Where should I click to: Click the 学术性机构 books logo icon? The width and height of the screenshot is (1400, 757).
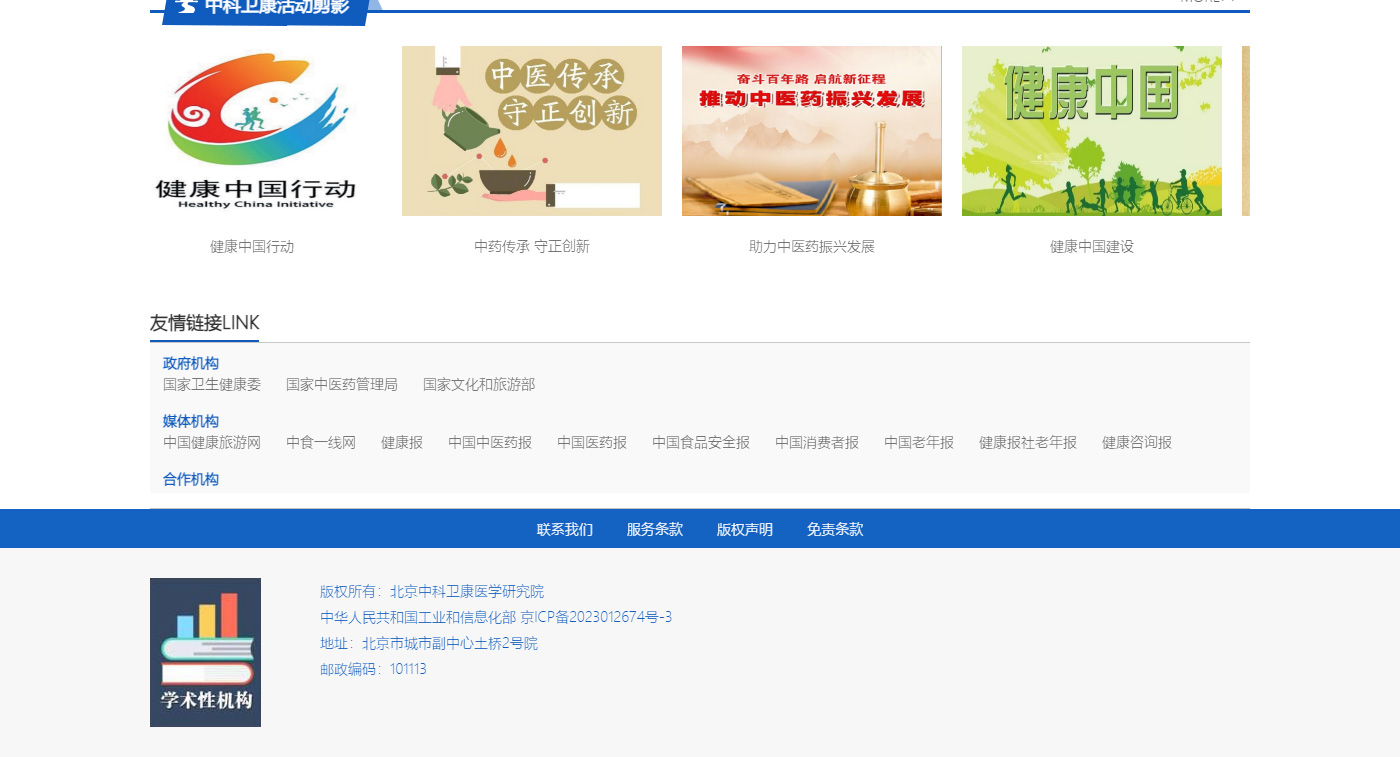[205, 652]
